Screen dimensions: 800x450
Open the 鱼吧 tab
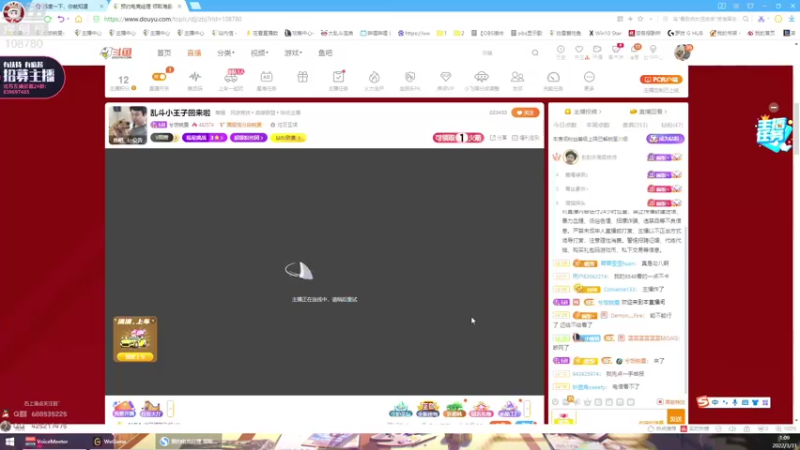click(x=325, y=53)
